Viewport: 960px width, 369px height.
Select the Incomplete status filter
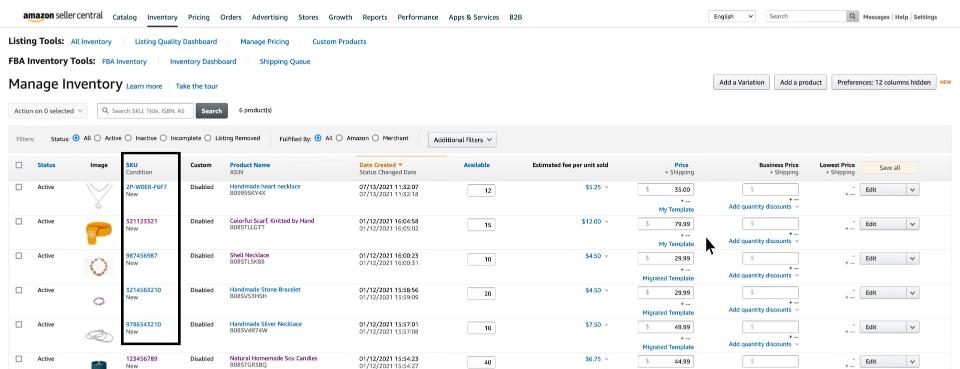163,138
